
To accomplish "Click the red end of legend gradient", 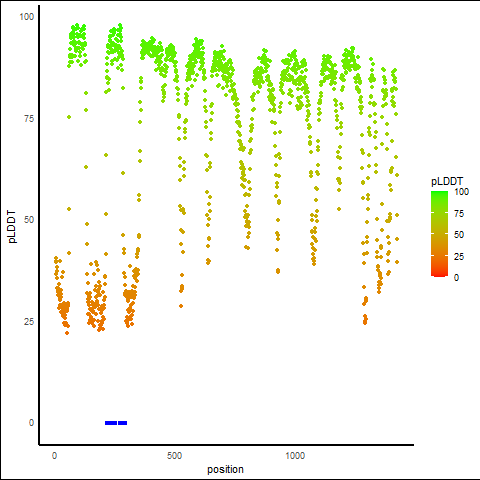I will click(x=439, y=275).
